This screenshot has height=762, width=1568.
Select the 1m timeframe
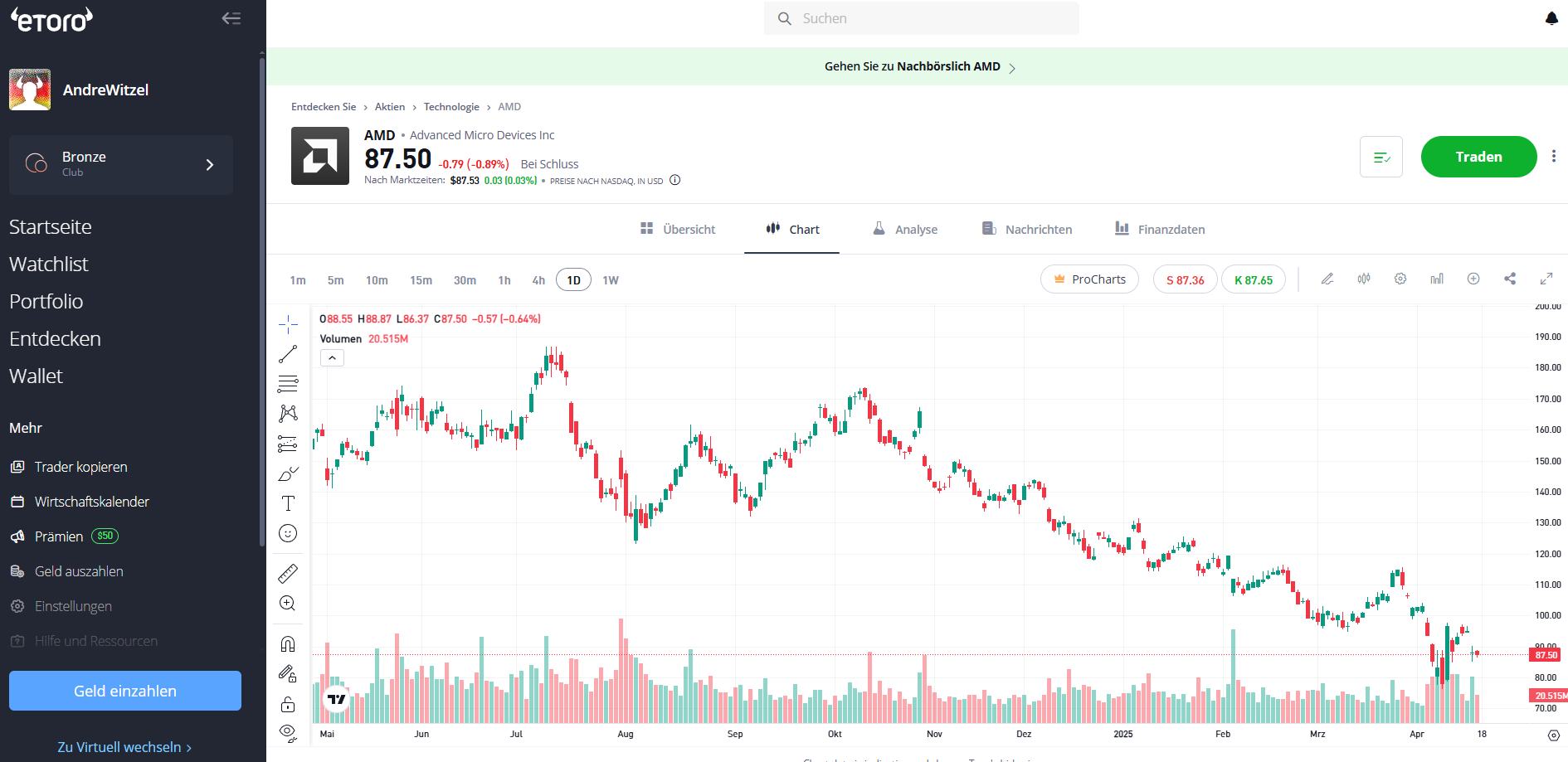point(298,280)
